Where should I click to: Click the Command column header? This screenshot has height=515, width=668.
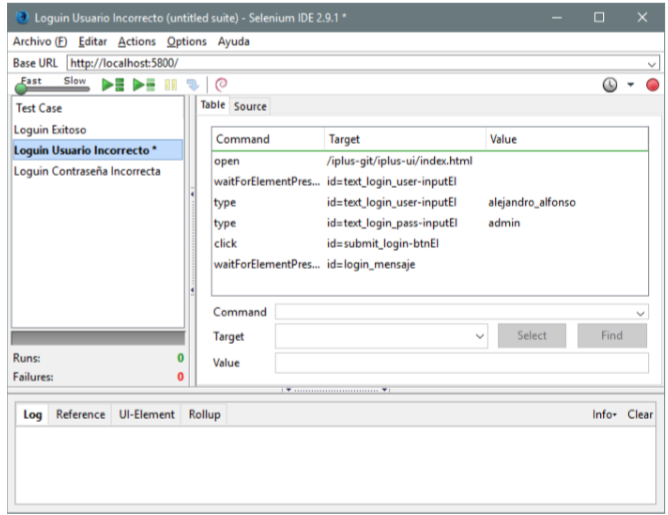pos(268,139)
